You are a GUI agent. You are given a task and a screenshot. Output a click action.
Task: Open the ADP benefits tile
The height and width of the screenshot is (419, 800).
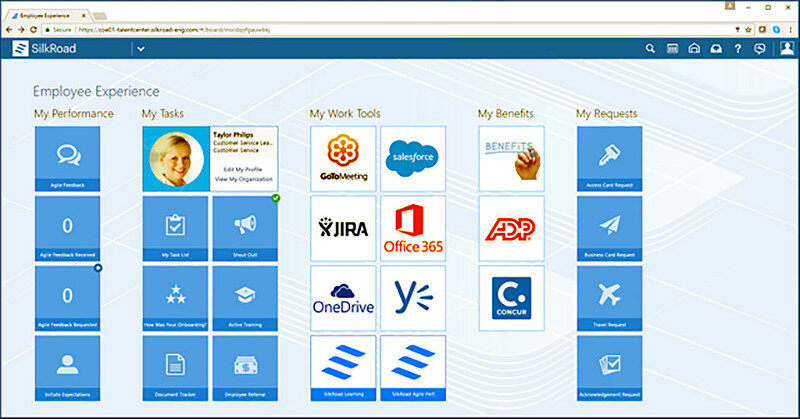pyautogui.click(x=511, y=228)
